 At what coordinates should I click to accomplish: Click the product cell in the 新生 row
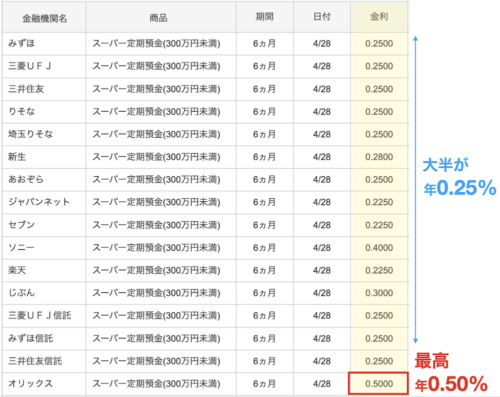coord(161,157)
